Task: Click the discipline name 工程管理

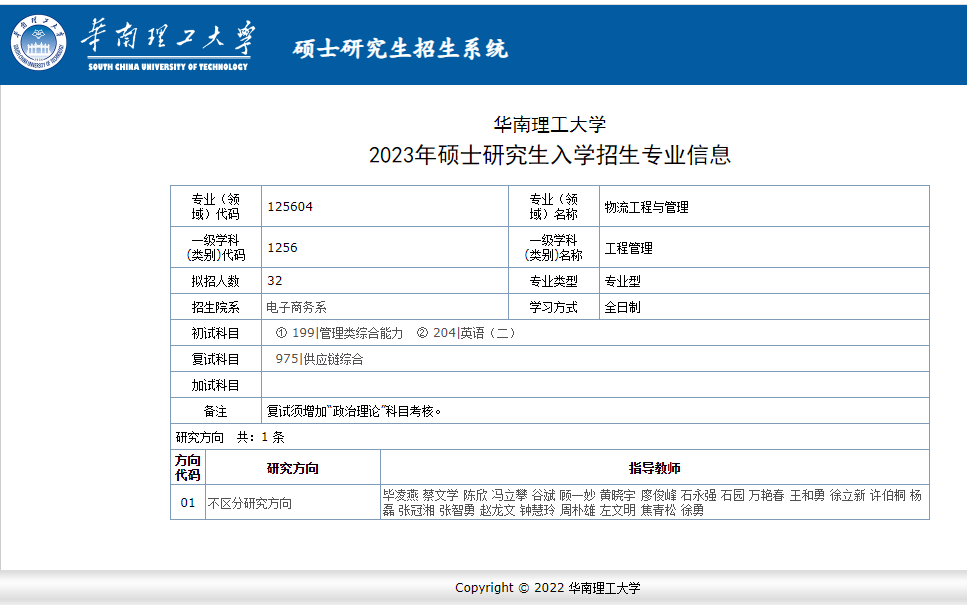Action: pyautogui.click(x=628, y=248)
